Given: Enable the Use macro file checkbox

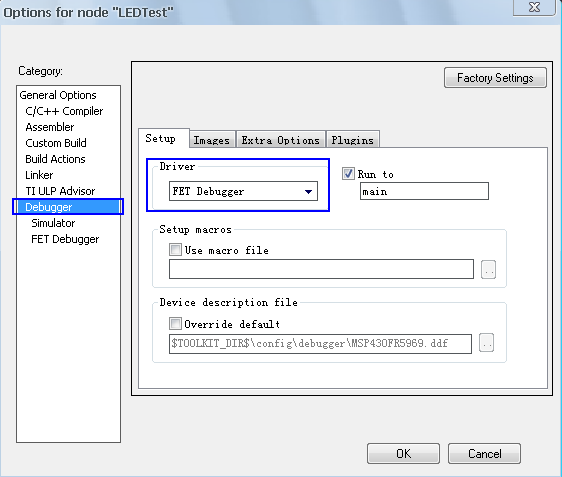Looking at the screenshot, I should [175, 249].
